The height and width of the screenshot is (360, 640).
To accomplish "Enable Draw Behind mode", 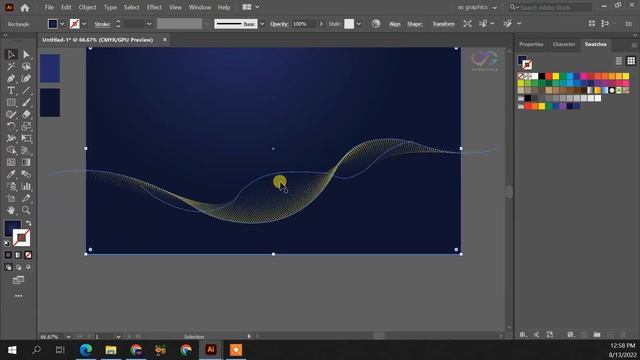I will [x=18, y=267].
